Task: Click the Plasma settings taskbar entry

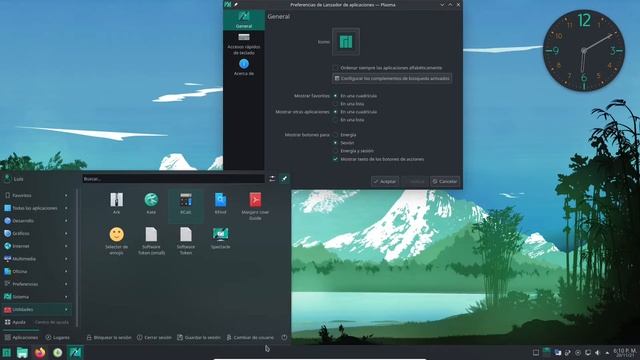Action: point(75,353)
